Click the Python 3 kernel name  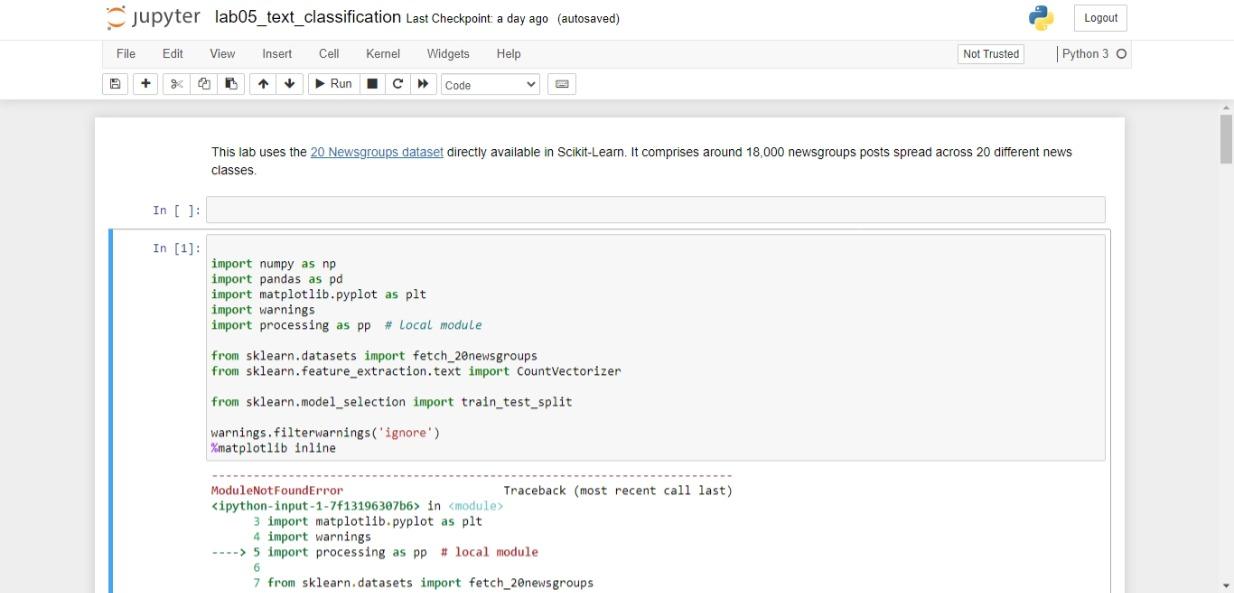pyautogui.click(x=1085, y=54)
